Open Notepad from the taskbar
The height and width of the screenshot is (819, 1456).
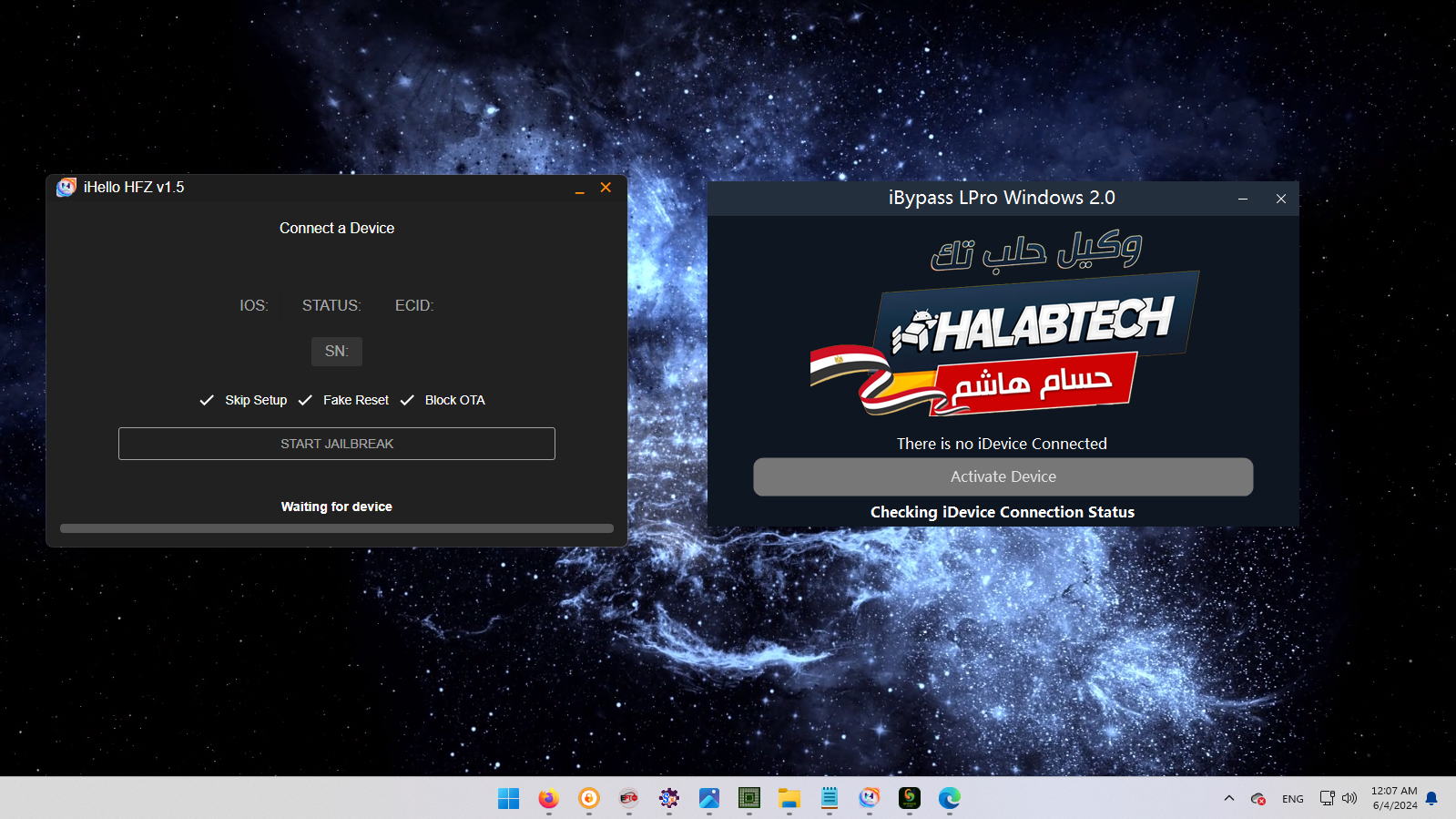[830, 798]
